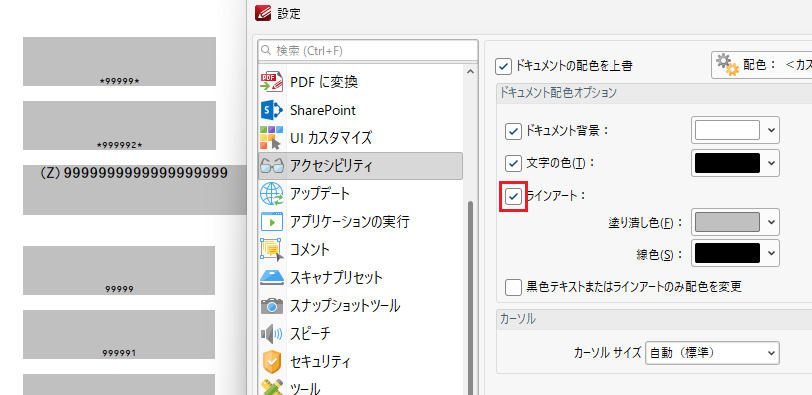The image size is (812, 395).
Task: Click the アプリケーションの実行 play icon
Action: tap(271, 222)
